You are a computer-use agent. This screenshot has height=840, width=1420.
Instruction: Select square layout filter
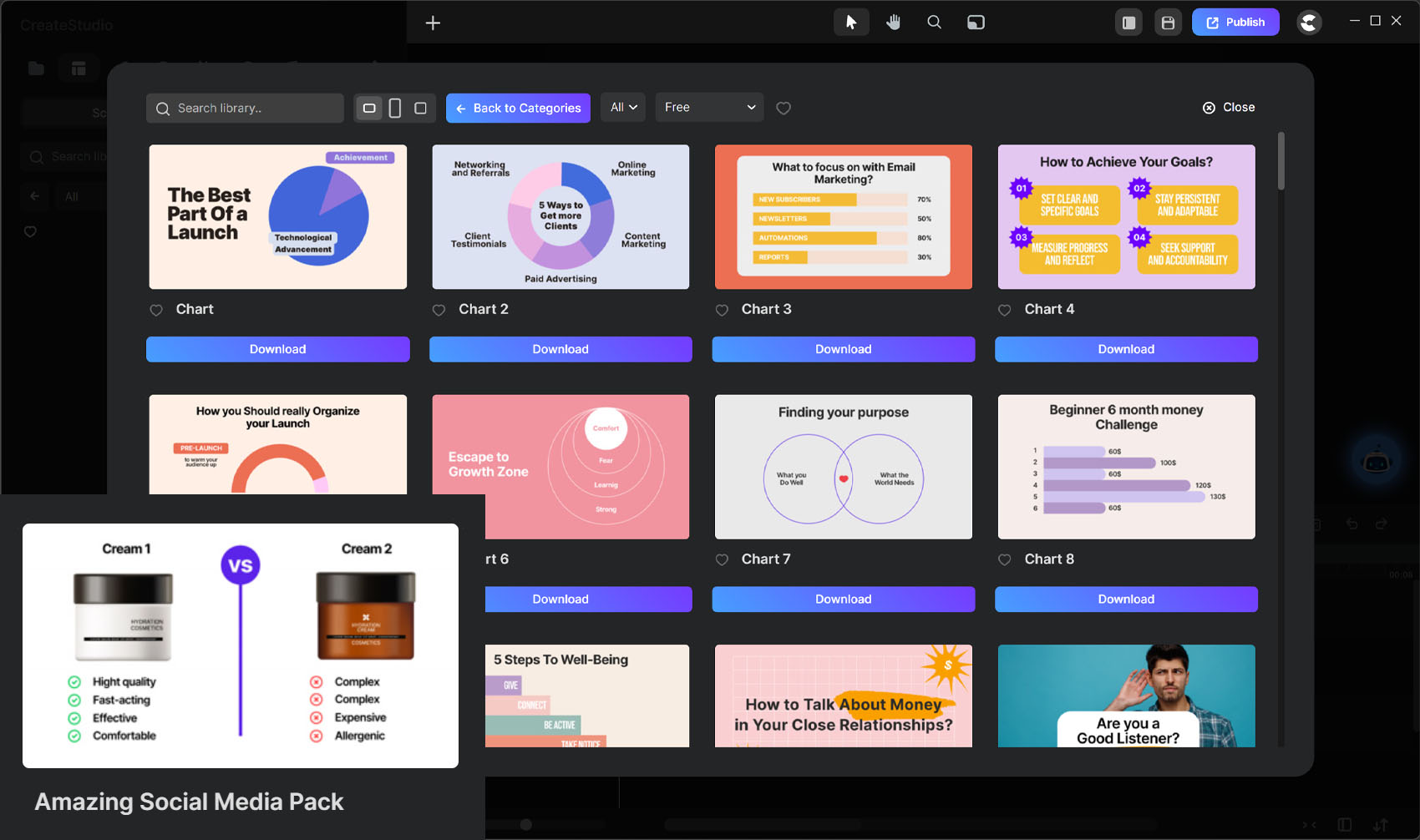(421, 108)
